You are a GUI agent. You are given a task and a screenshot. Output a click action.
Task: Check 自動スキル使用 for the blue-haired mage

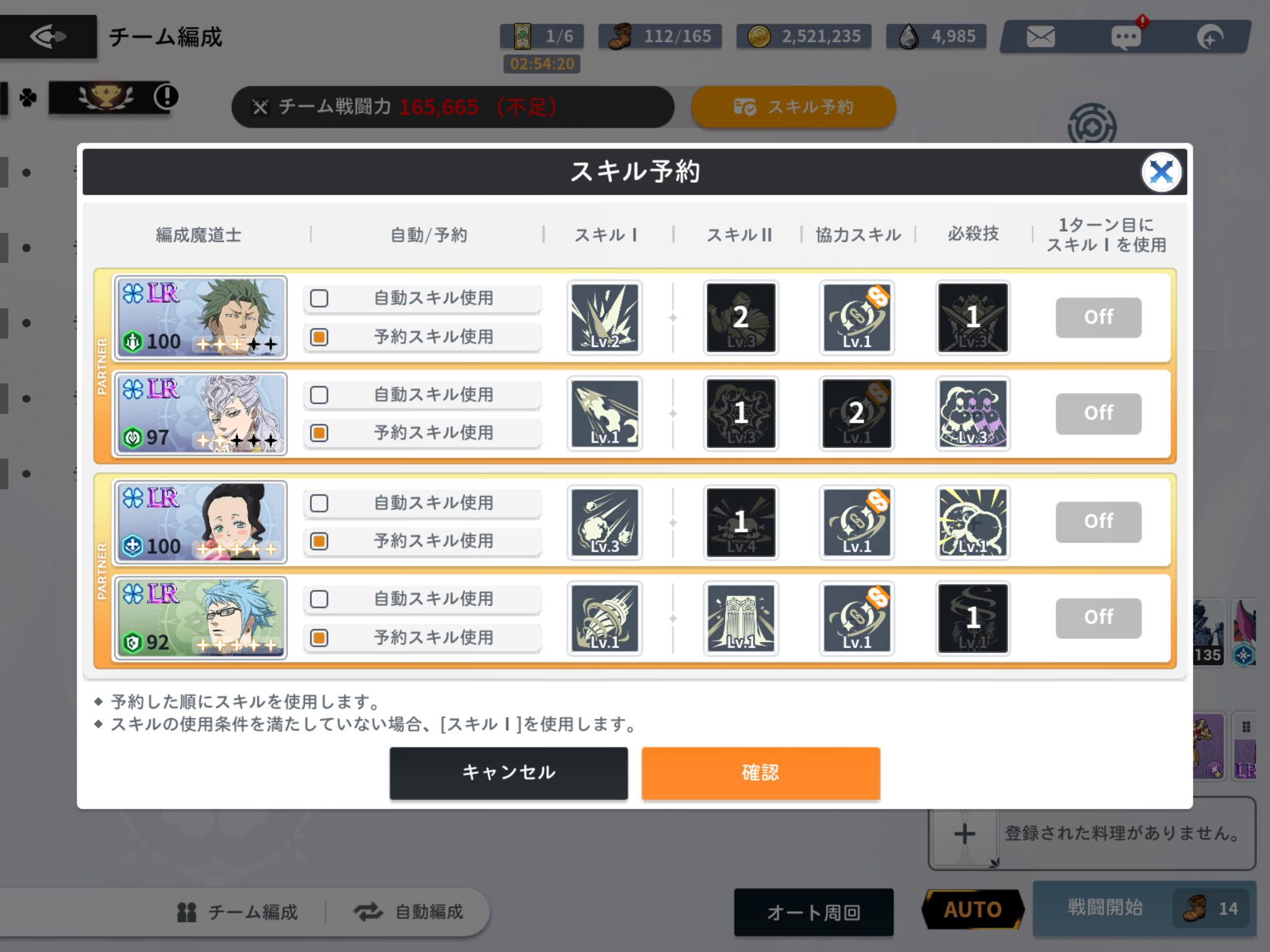319,599
